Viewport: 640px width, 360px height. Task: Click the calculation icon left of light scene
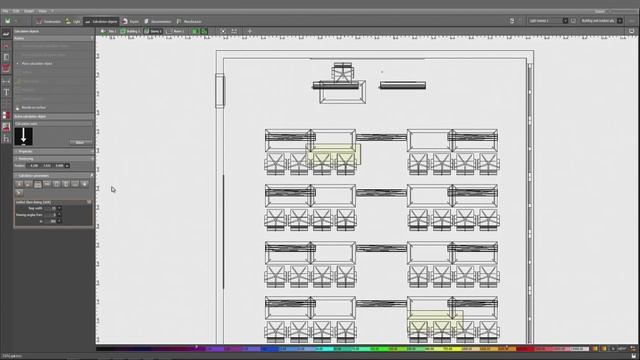tap(512, 20)
